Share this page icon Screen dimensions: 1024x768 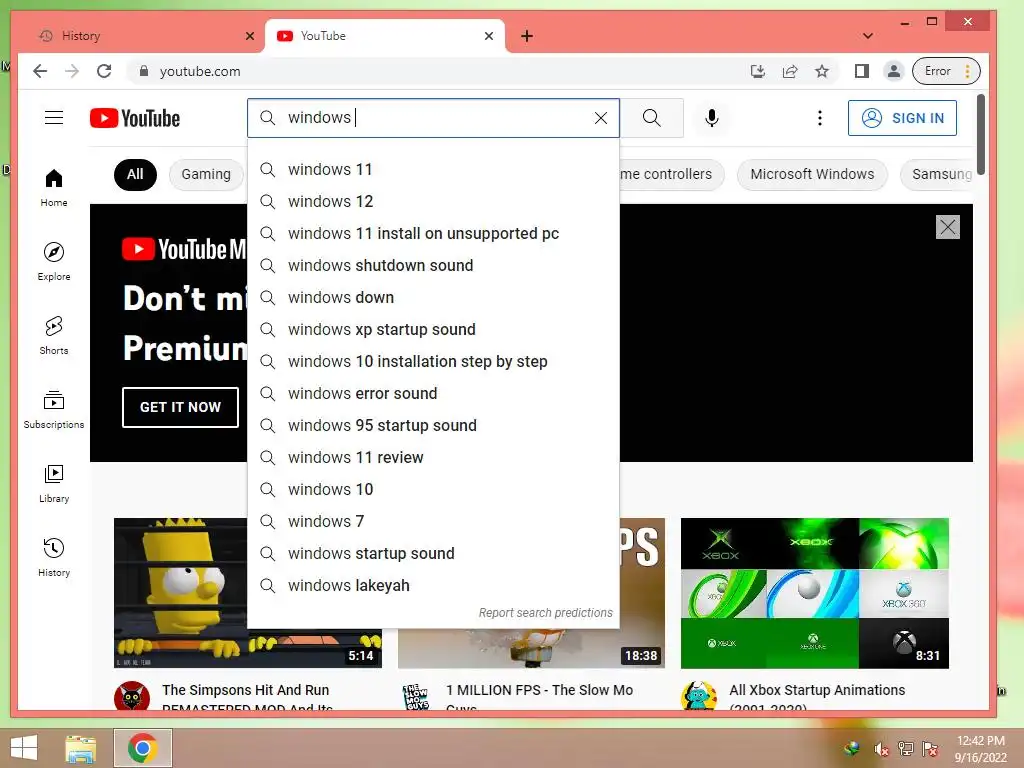coord(790,71)
